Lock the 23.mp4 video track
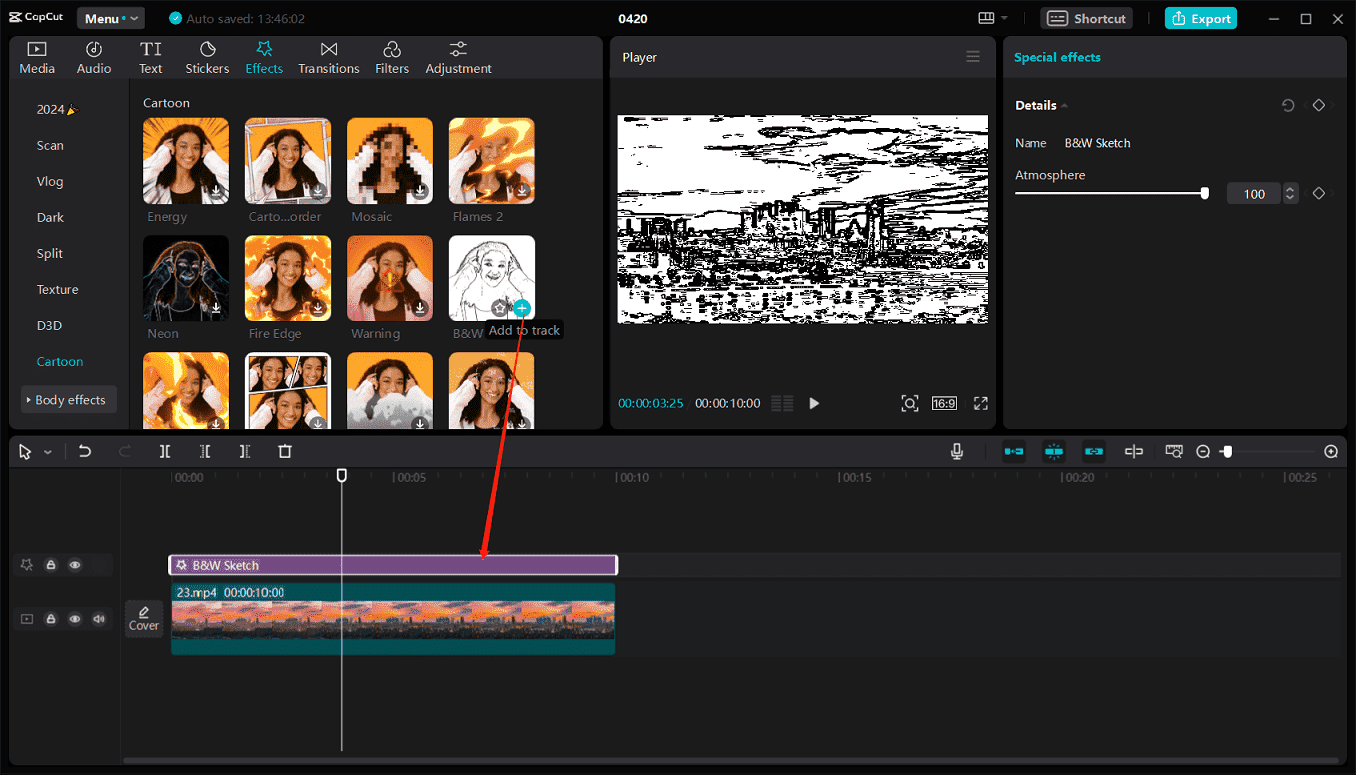This screenshot has height=775, width=1356. 51,619
